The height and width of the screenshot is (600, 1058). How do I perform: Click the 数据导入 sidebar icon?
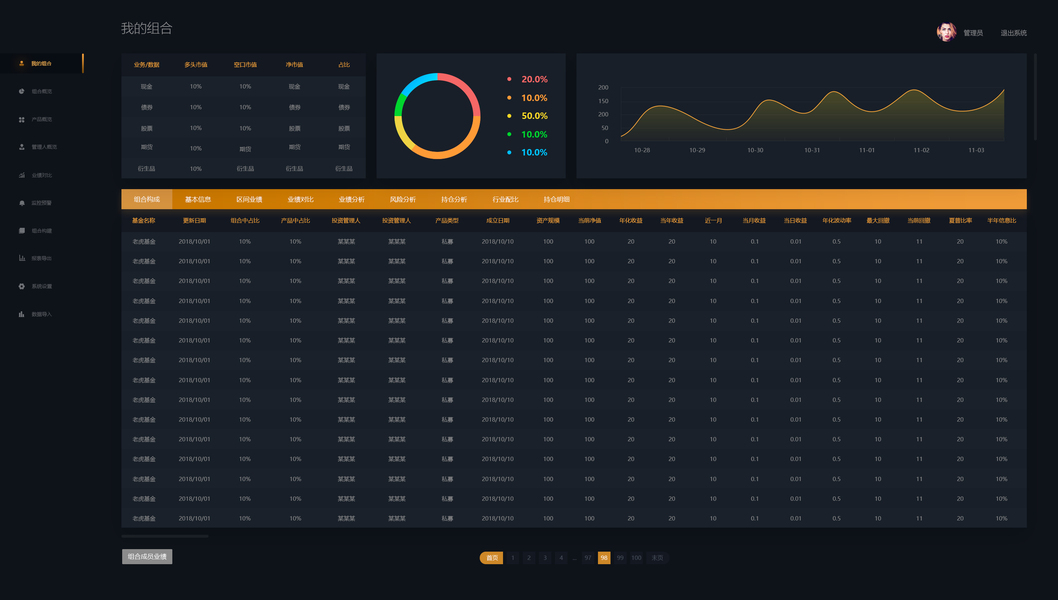22,314
